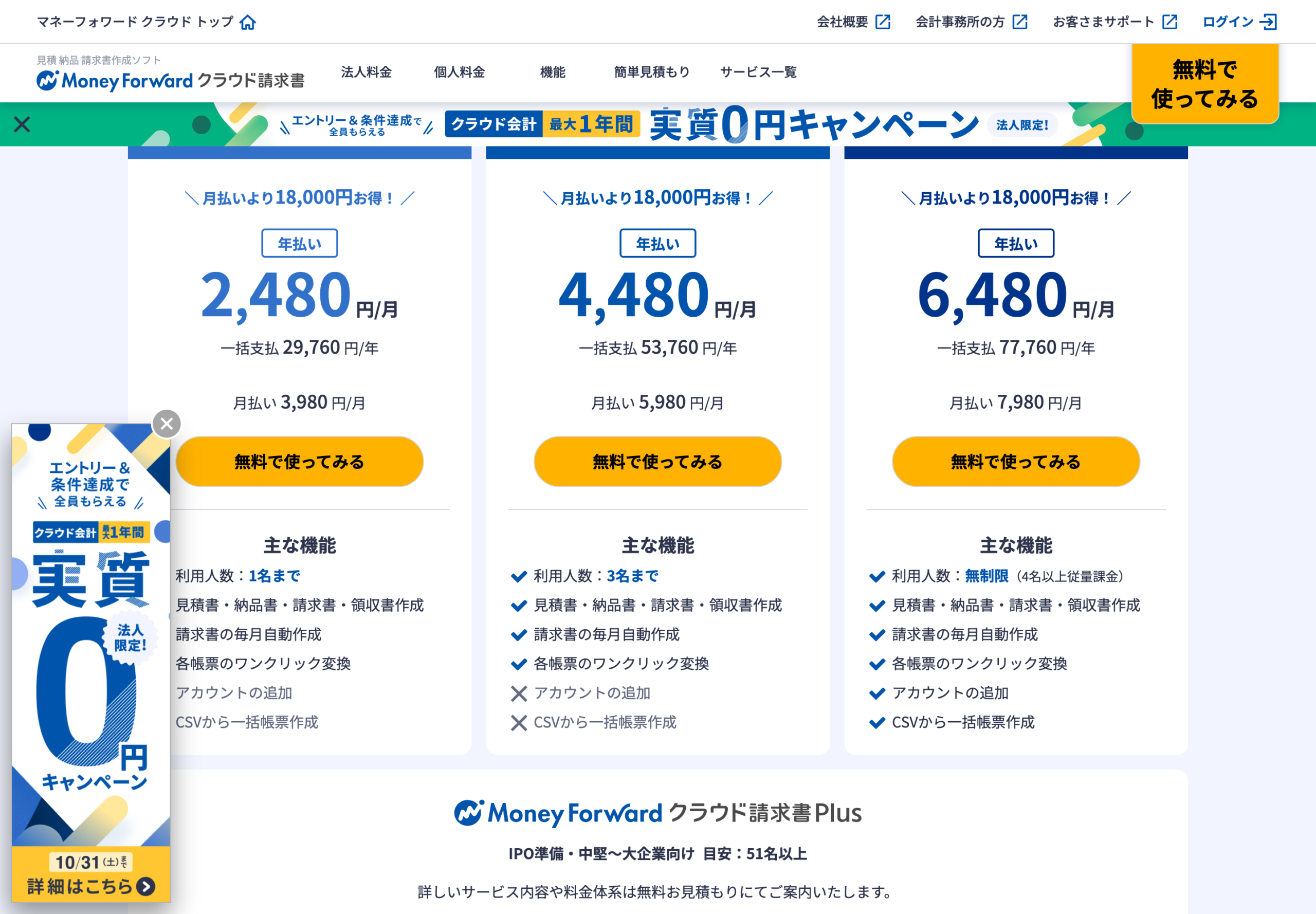Click the checkmark beside 利用人数:無制限

point(877,577)
